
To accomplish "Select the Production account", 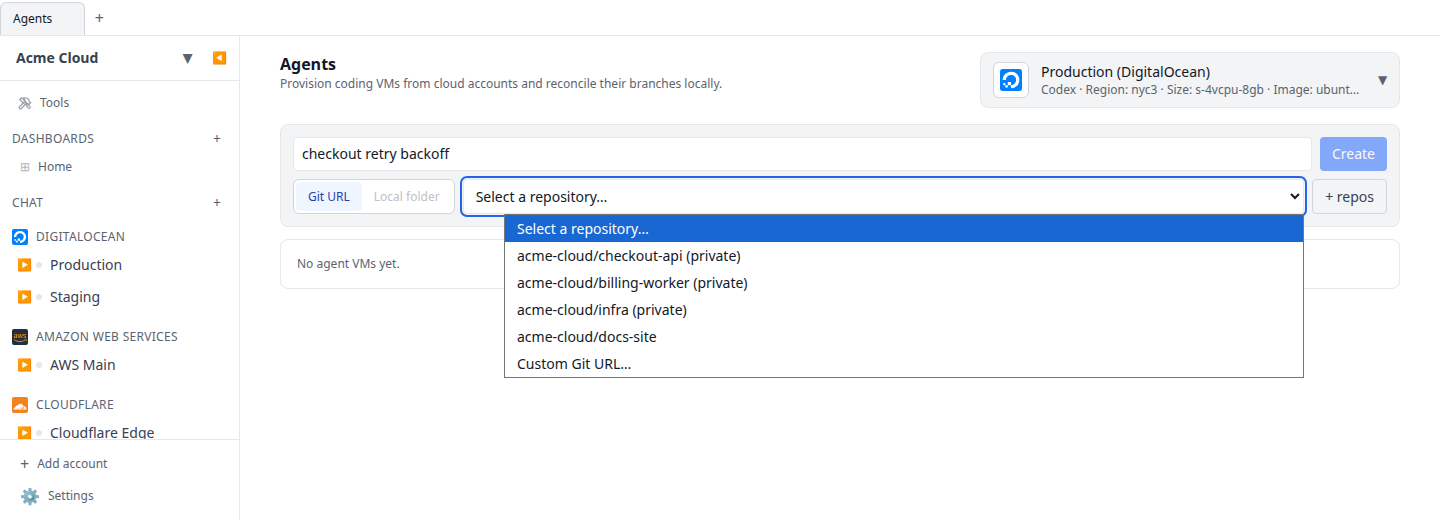I will [85, 265].
